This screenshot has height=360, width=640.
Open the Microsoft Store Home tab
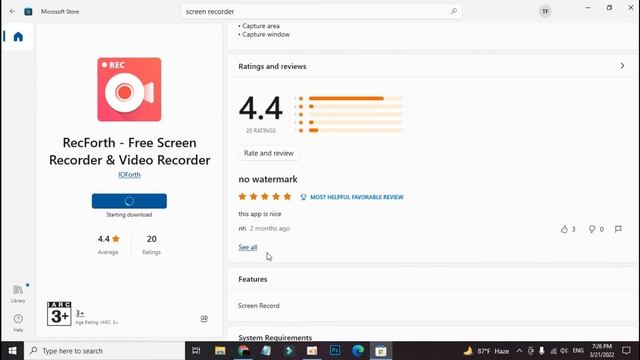pyautogui.click(x=18, y=37)
